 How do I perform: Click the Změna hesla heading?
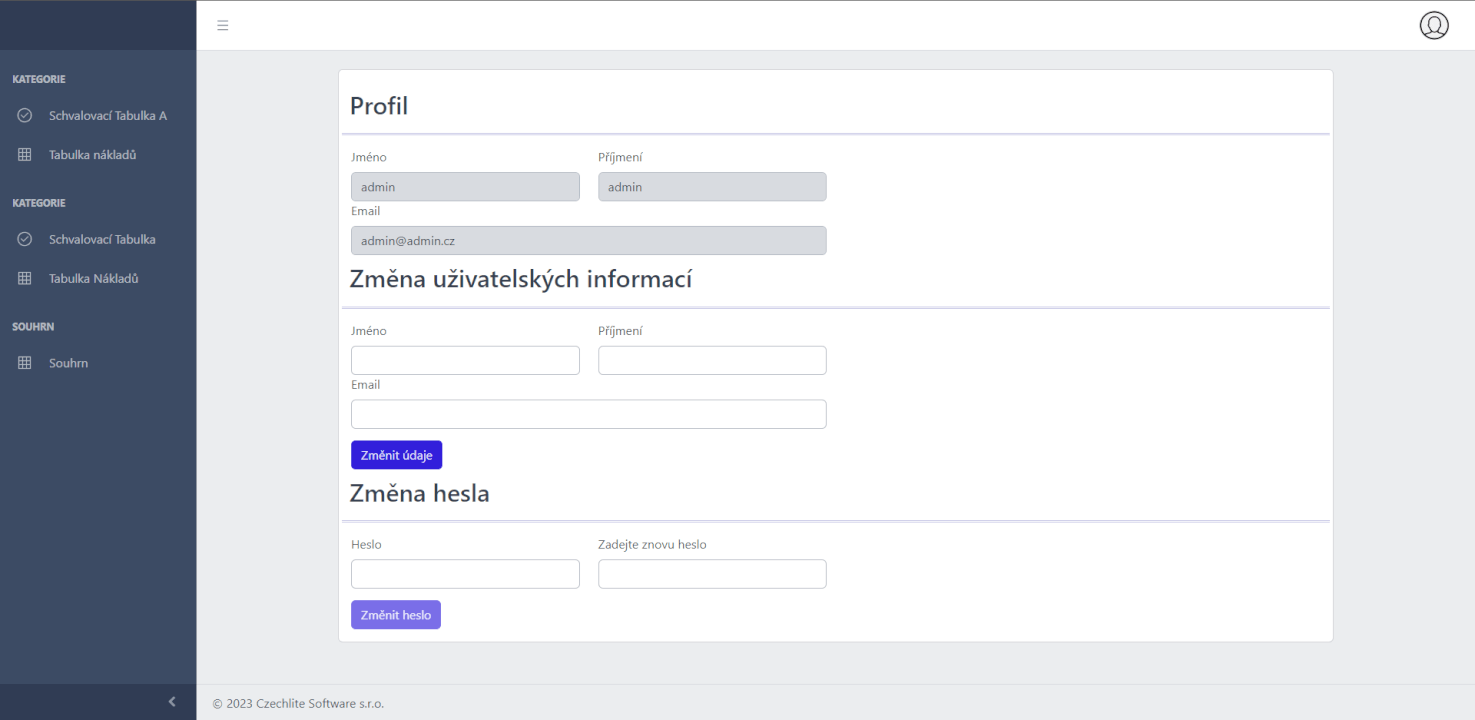420,493
